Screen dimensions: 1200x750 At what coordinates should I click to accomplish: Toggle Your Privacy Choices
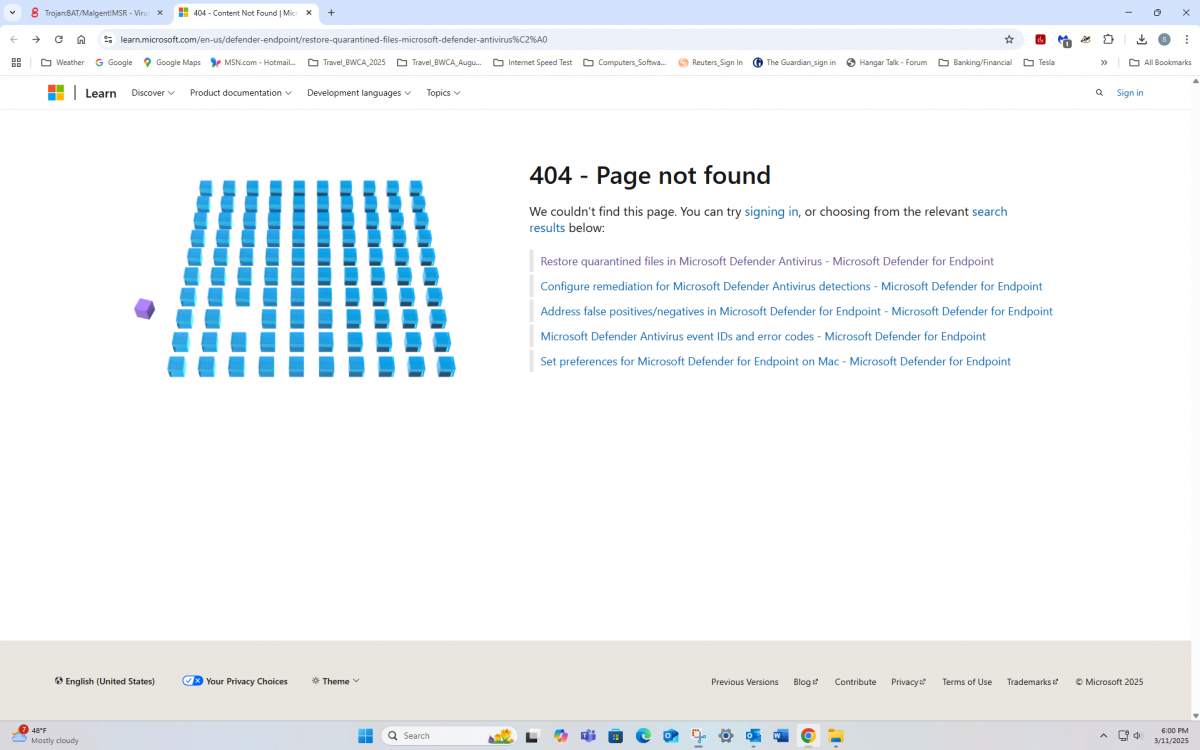pos(235,681)
